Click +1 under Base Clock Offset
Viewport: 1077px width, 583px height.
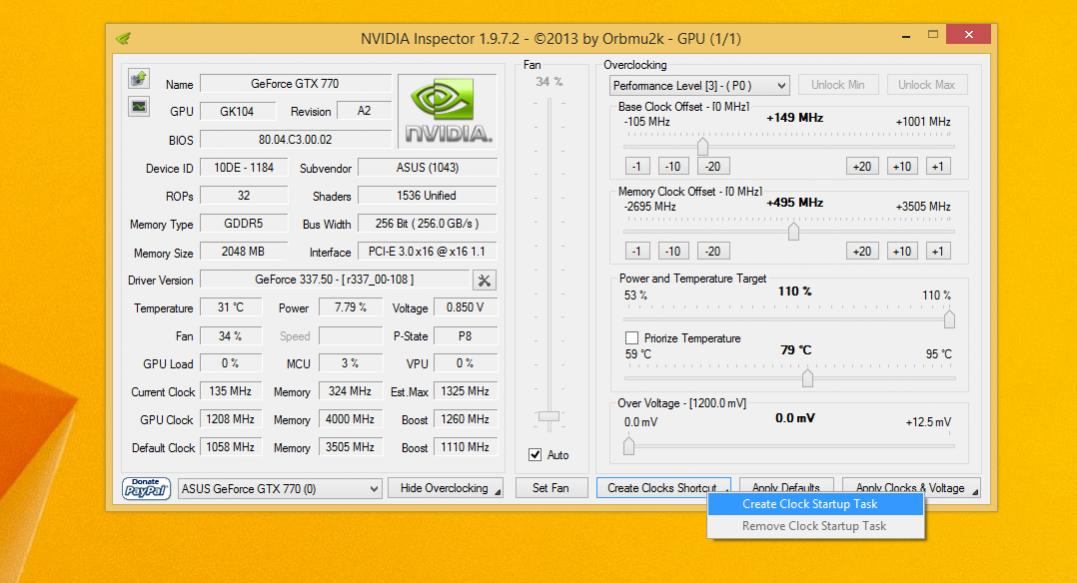tap(938, 166)
